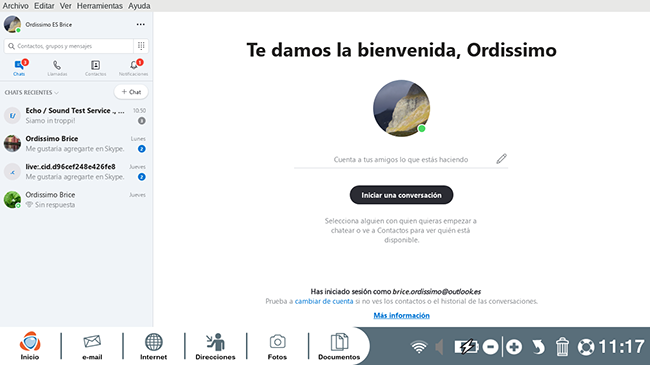The image size is (650, 365).
Task: Open the three-dot more options menu
Action: pyautogui.click(x=141, y=24)
